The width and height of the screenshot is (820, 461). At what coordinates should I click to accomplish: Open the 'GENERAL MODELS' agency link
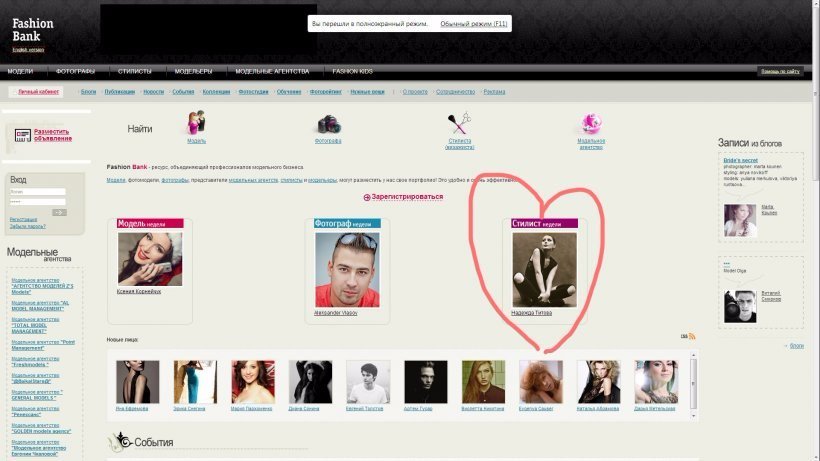click(37, 395)
